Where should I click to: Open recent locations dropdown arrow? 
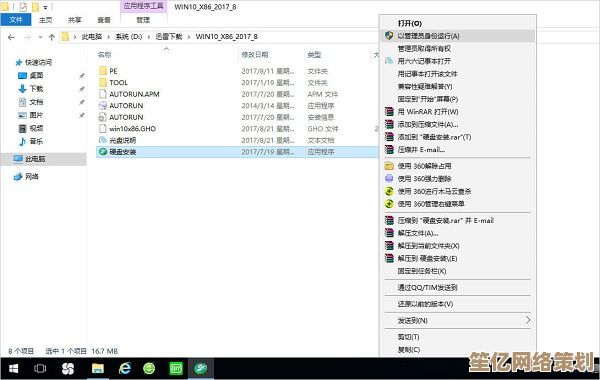click(x=40, y=37)
